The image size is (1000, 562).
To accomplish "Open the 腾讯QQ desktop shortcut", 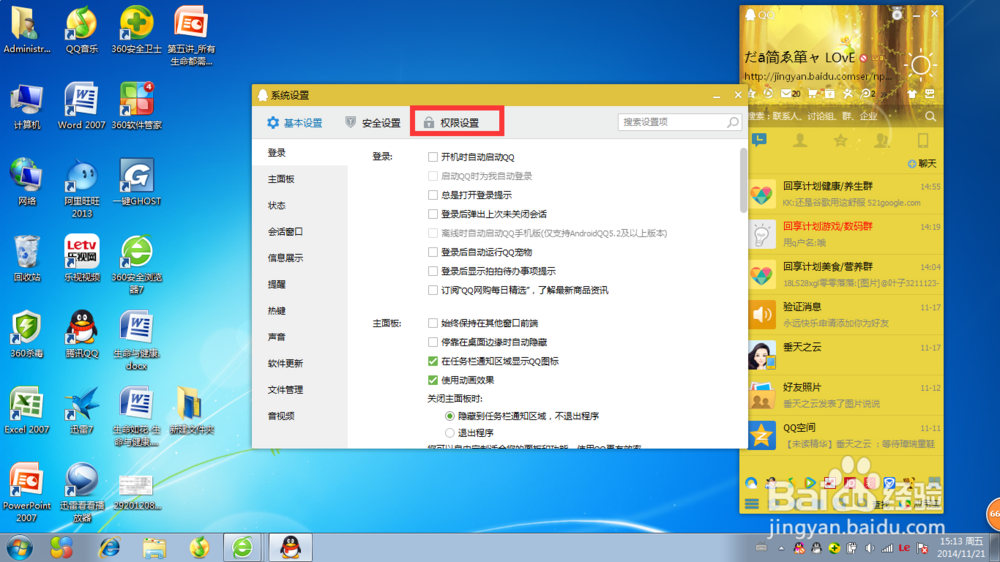I will click(x=82, y=334).
